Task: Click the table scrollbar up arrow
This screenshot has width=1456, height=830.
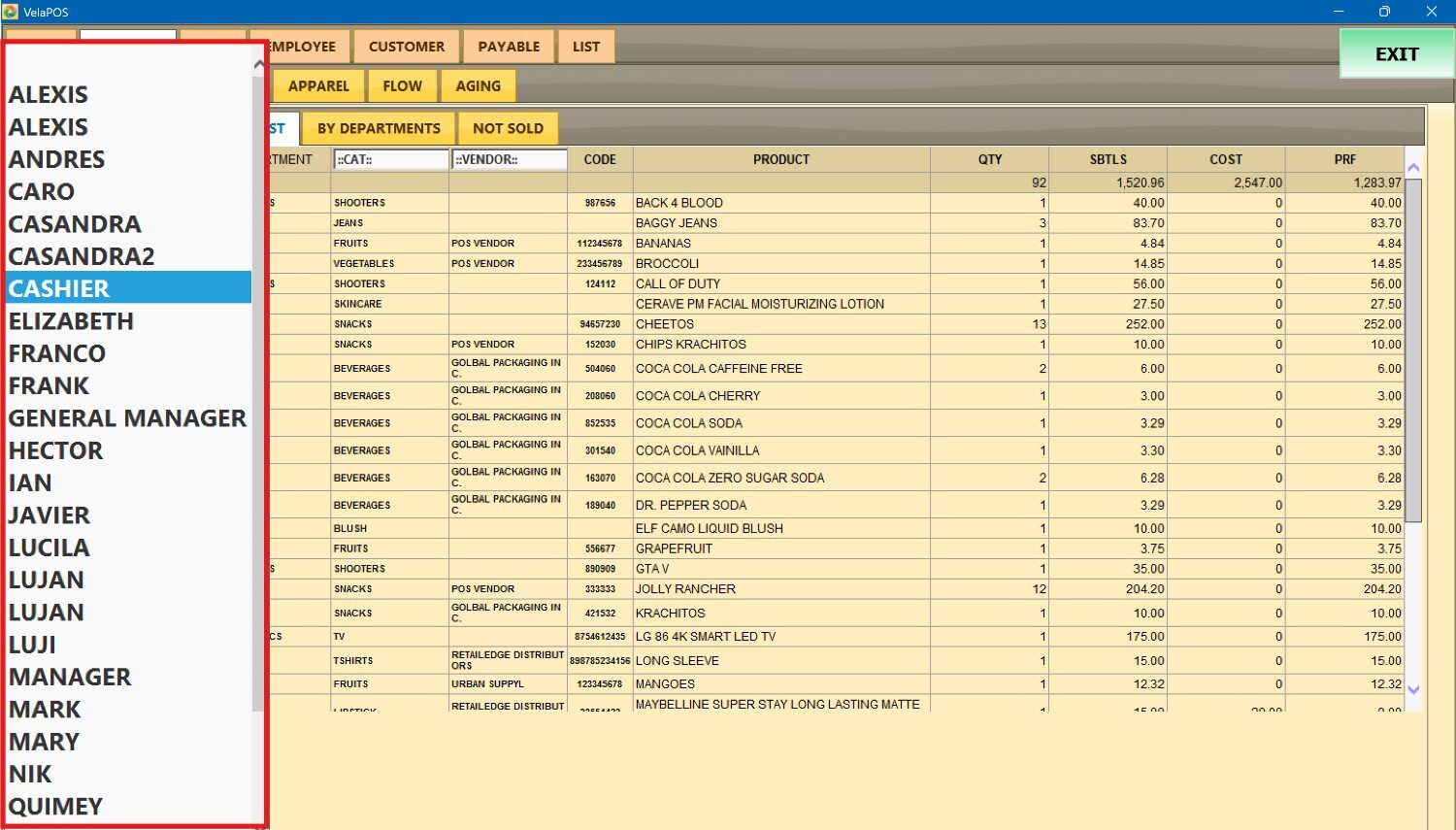Action: tap(1413, 168)
